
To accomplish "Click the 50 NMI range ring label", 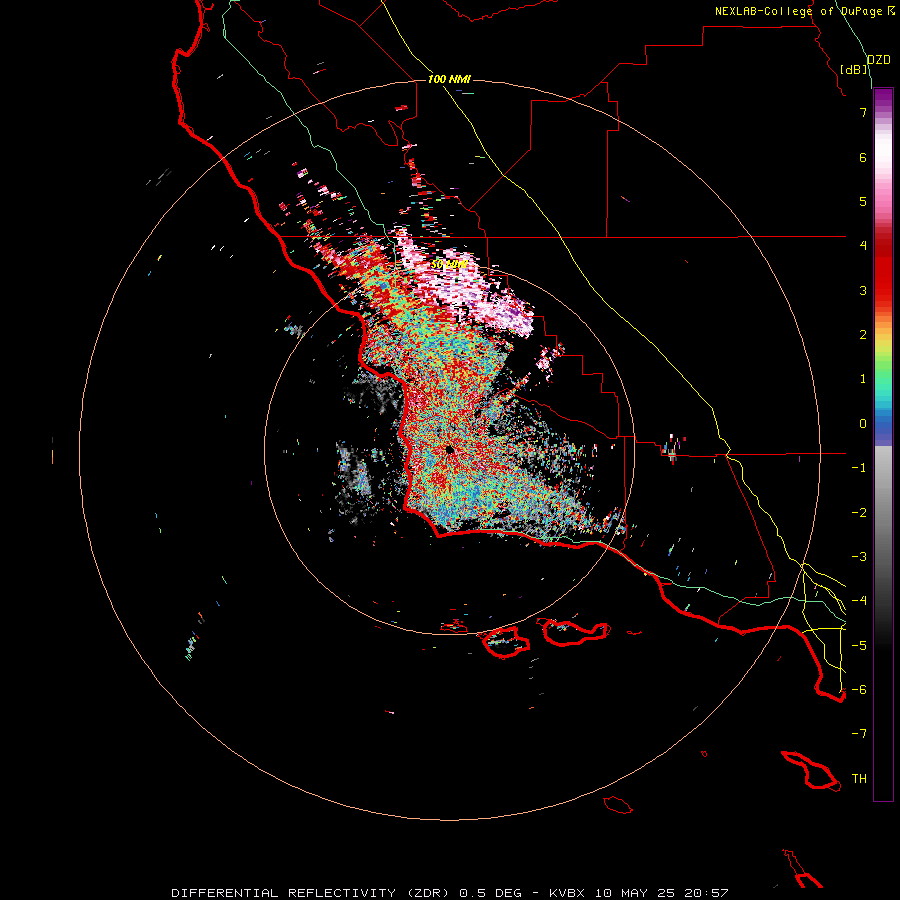I will tap(449, 264).
